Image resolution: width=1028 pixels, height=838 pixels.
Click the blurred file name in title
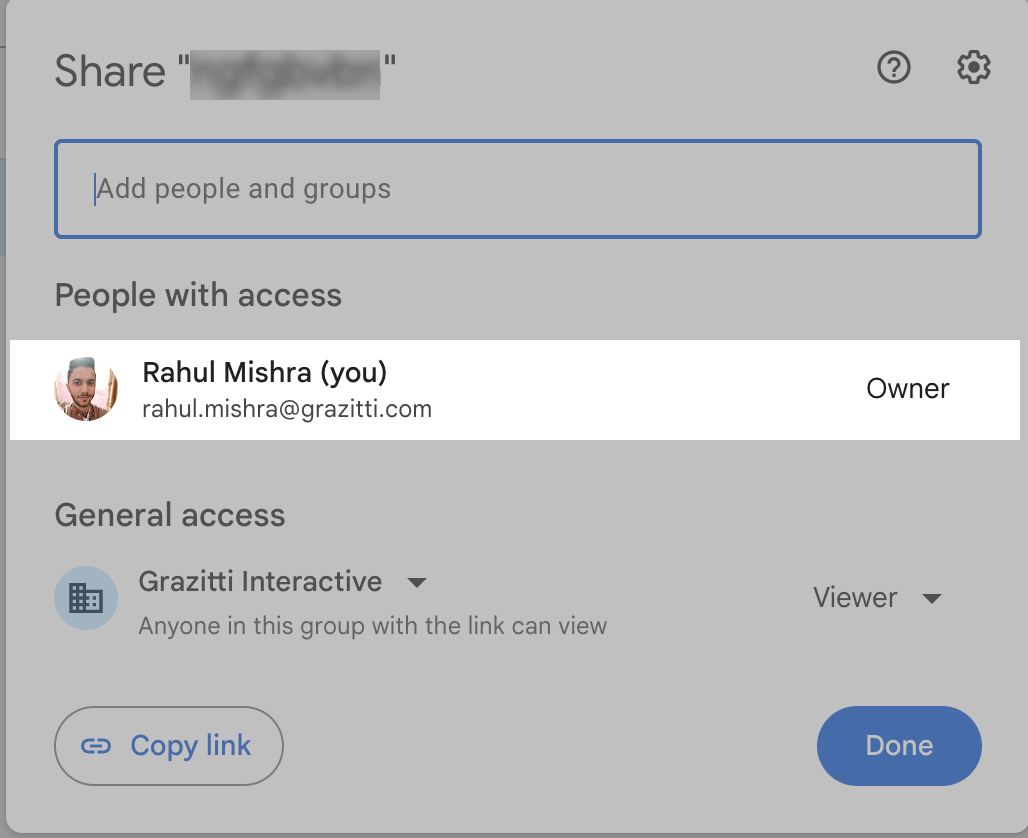point(286,72)
